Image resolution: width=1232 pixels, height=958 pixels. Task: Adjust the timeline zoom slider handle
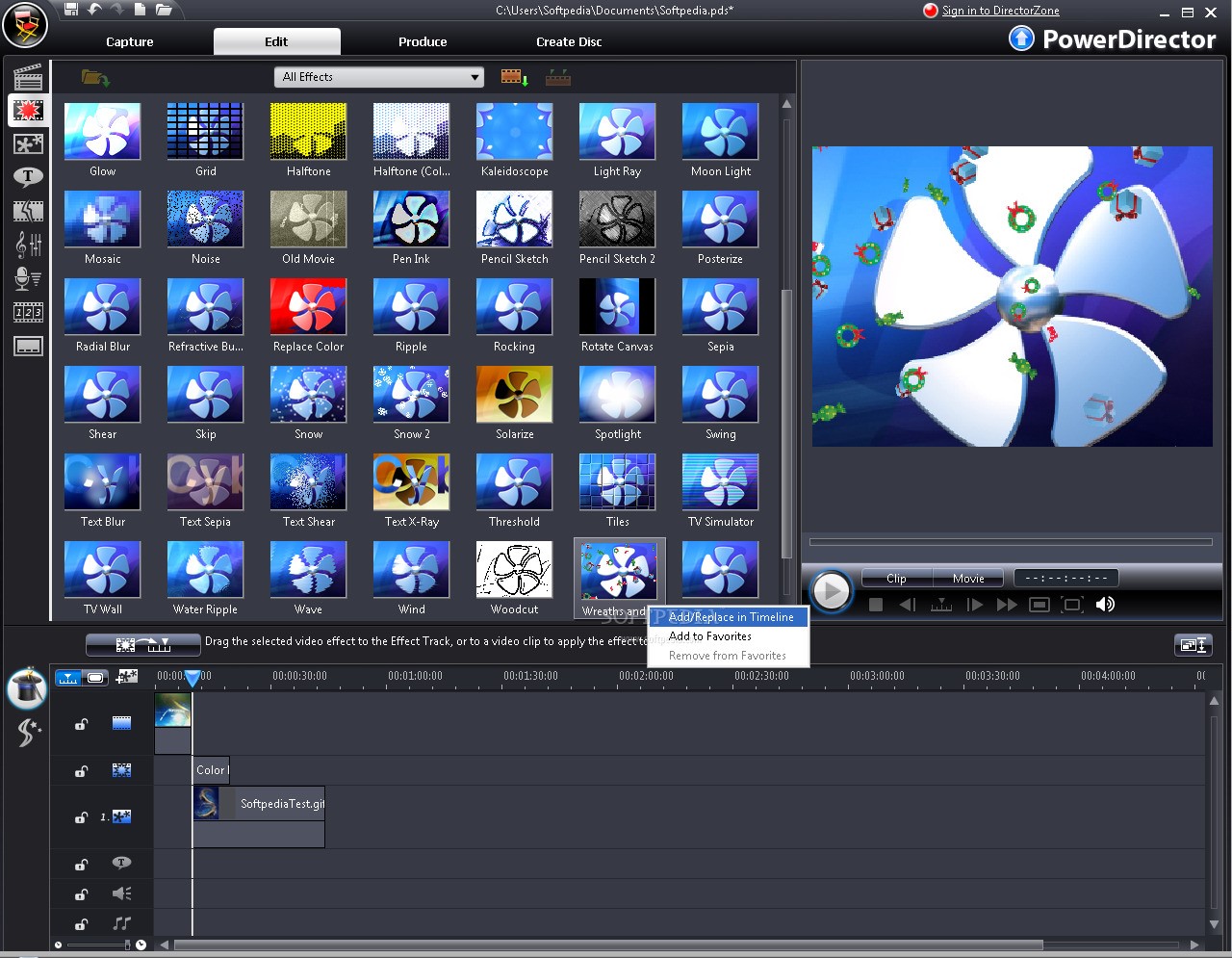click(x=127, y=945)
